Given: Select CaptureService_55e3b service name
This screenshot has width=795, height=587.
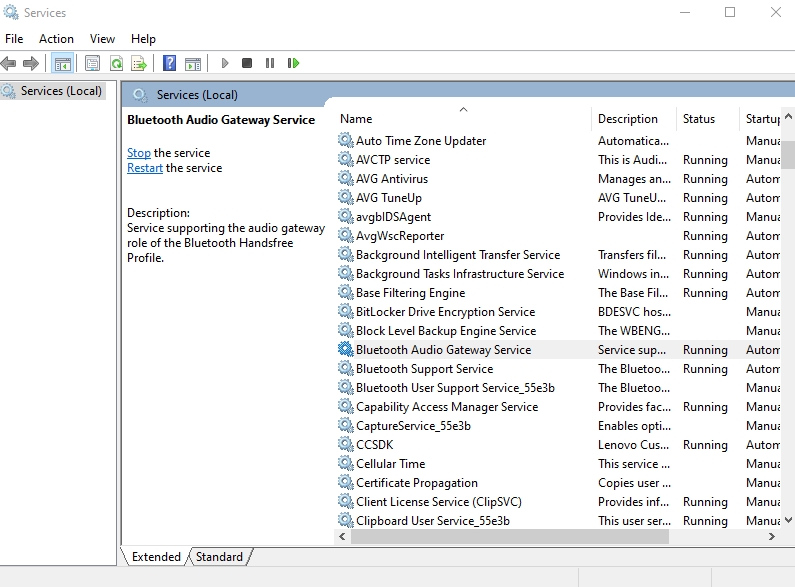Looking at the screenshot, I should pyautogui.click(x=413, y=426).
